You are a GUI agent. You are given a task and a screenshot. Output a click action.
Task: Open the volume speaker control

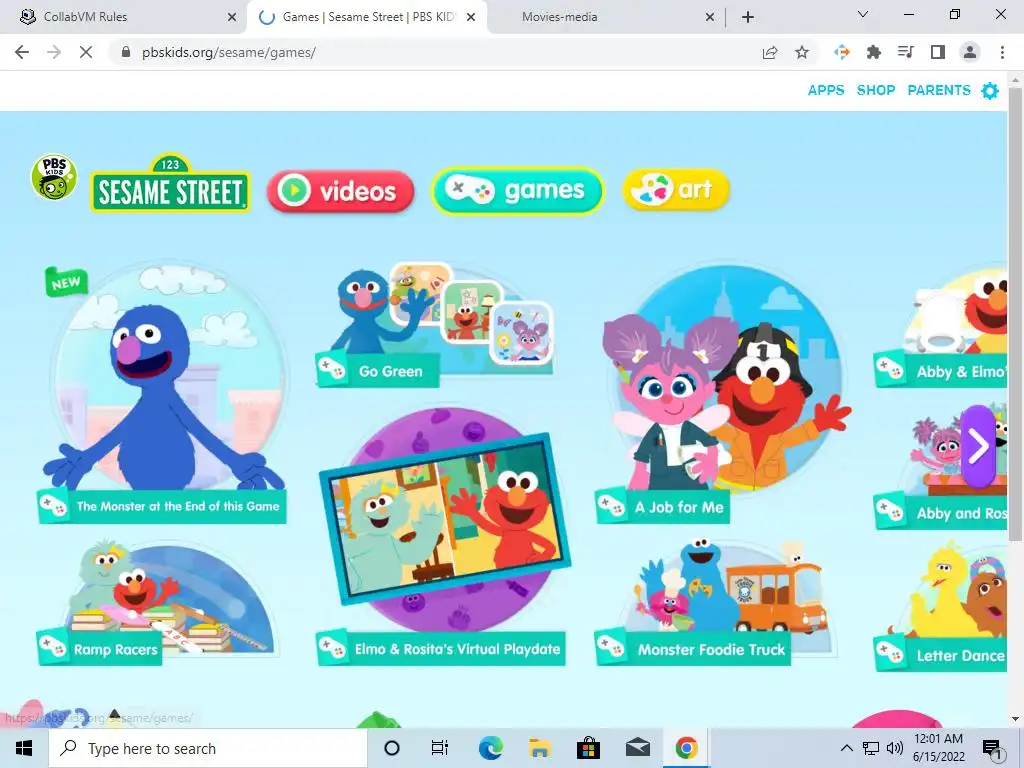pyautogui.click(x=895, y=748)
